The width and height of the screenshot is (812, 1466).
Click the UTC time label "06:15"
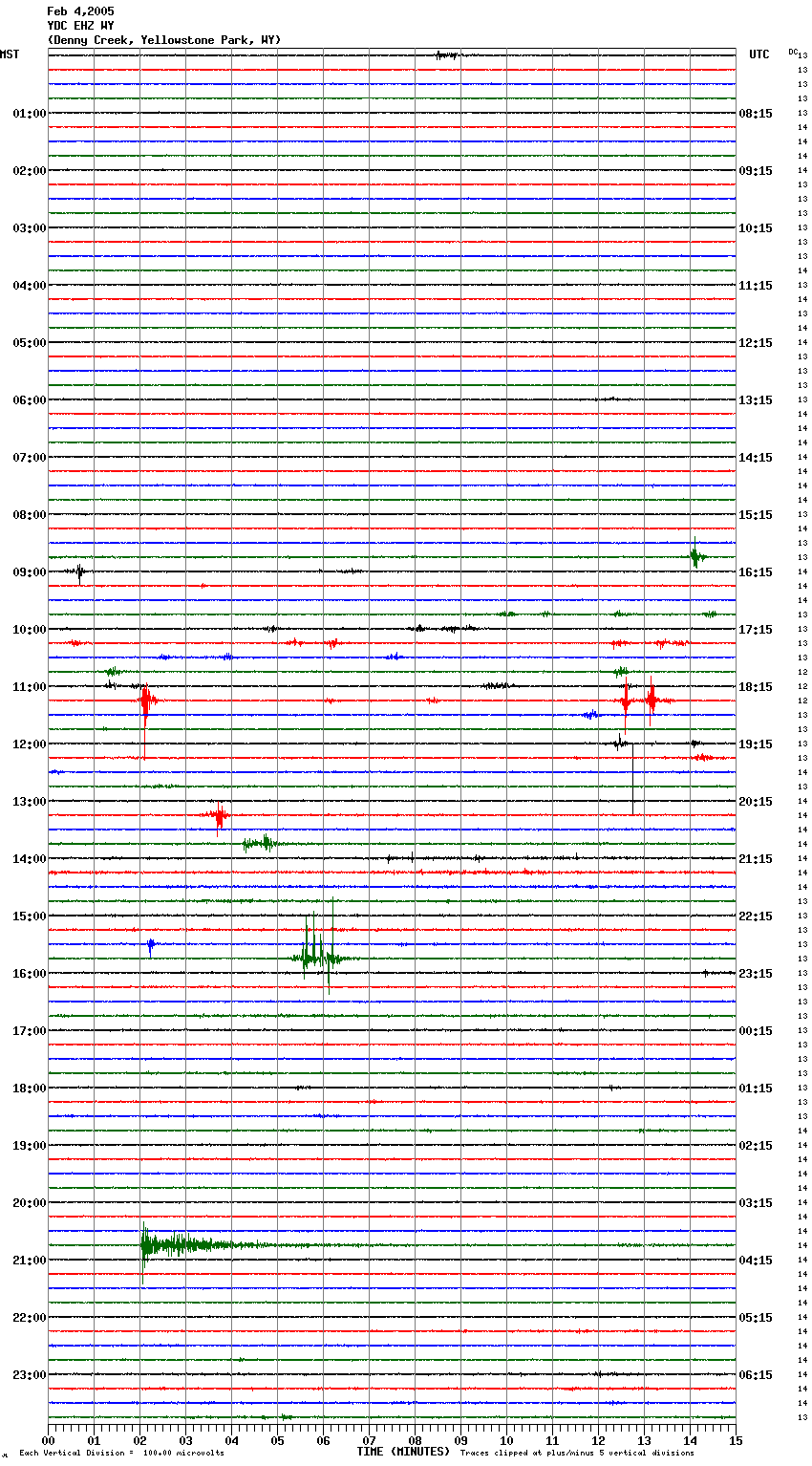pyautogui.click(x=756, y=1375)
